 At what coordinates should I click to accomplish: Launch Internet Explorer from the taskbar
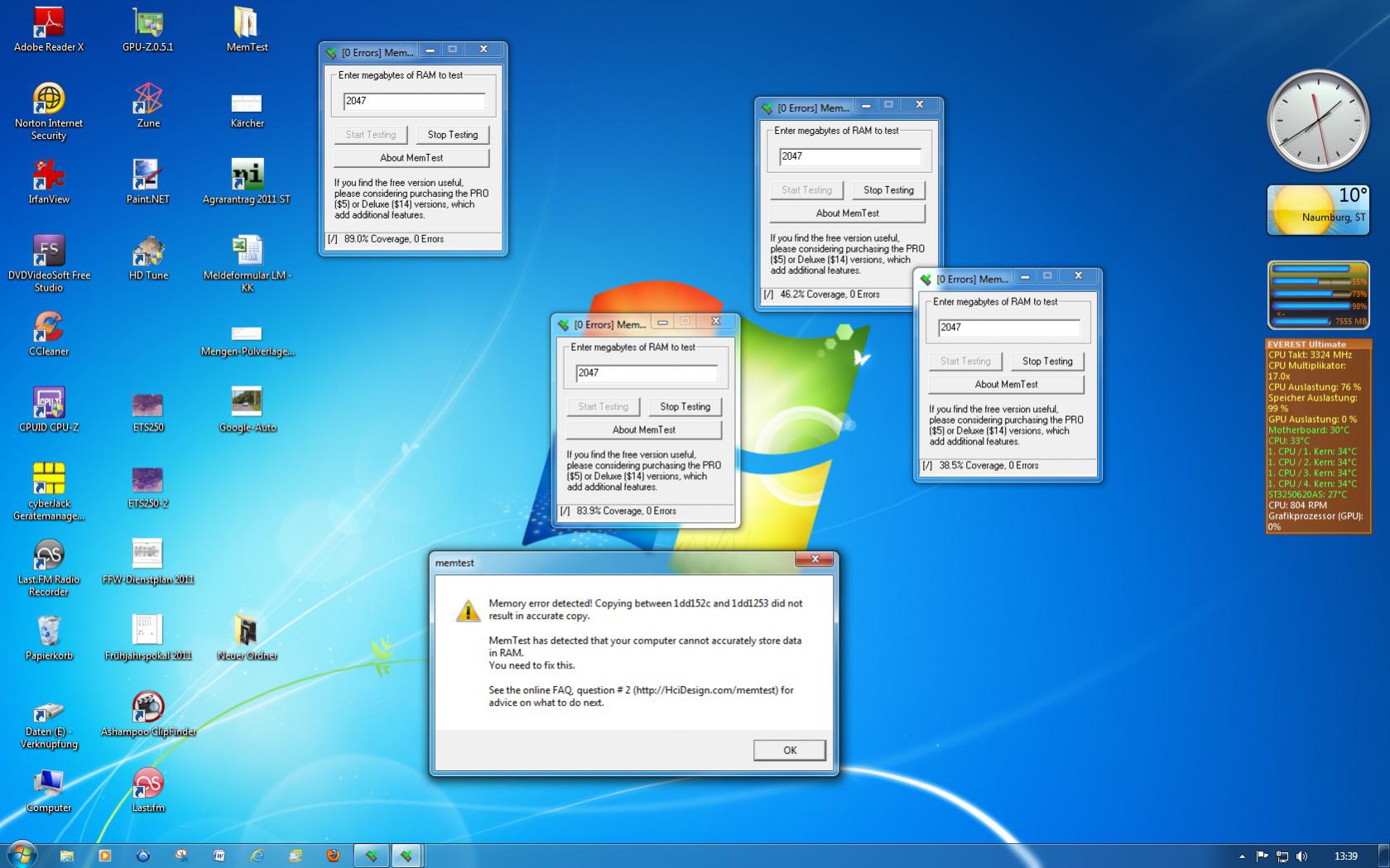[x=257, y=856]
